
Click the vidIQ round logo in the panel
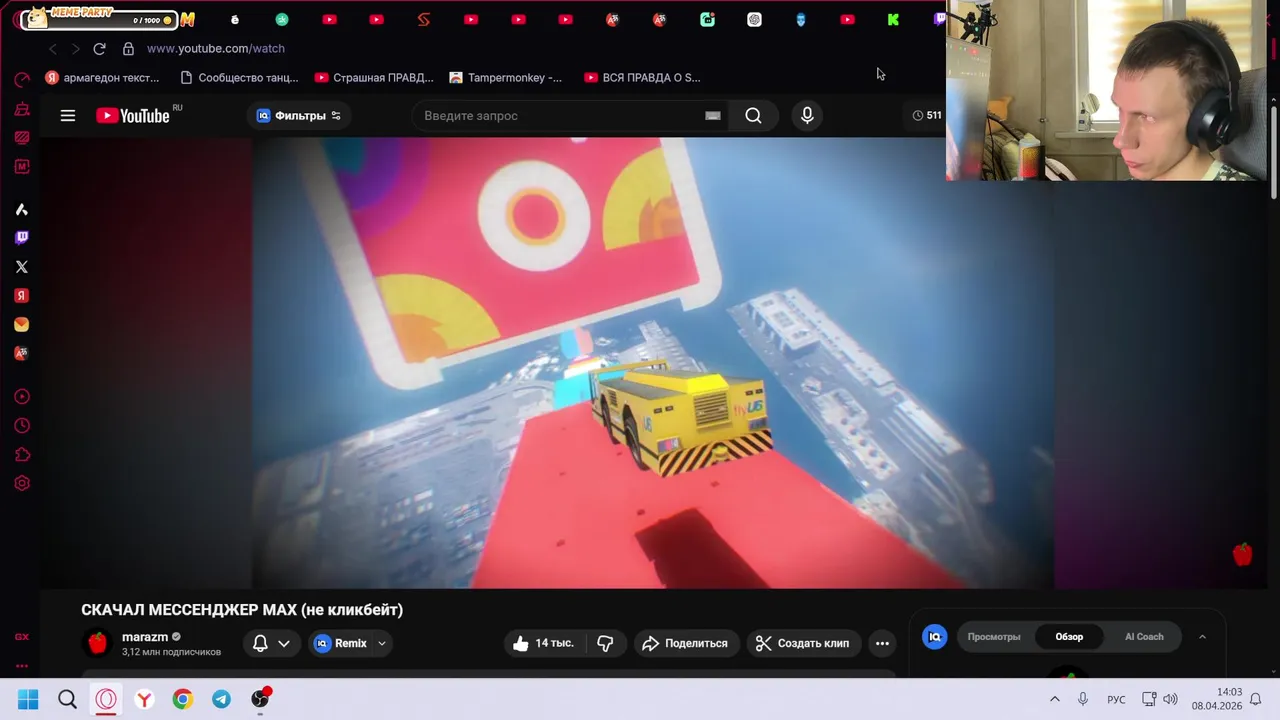pos(935,637)
